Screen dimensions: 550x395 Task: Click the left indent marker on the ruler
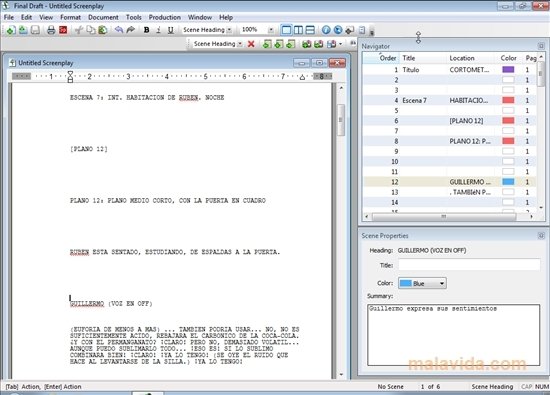click(x=70, y=76)
